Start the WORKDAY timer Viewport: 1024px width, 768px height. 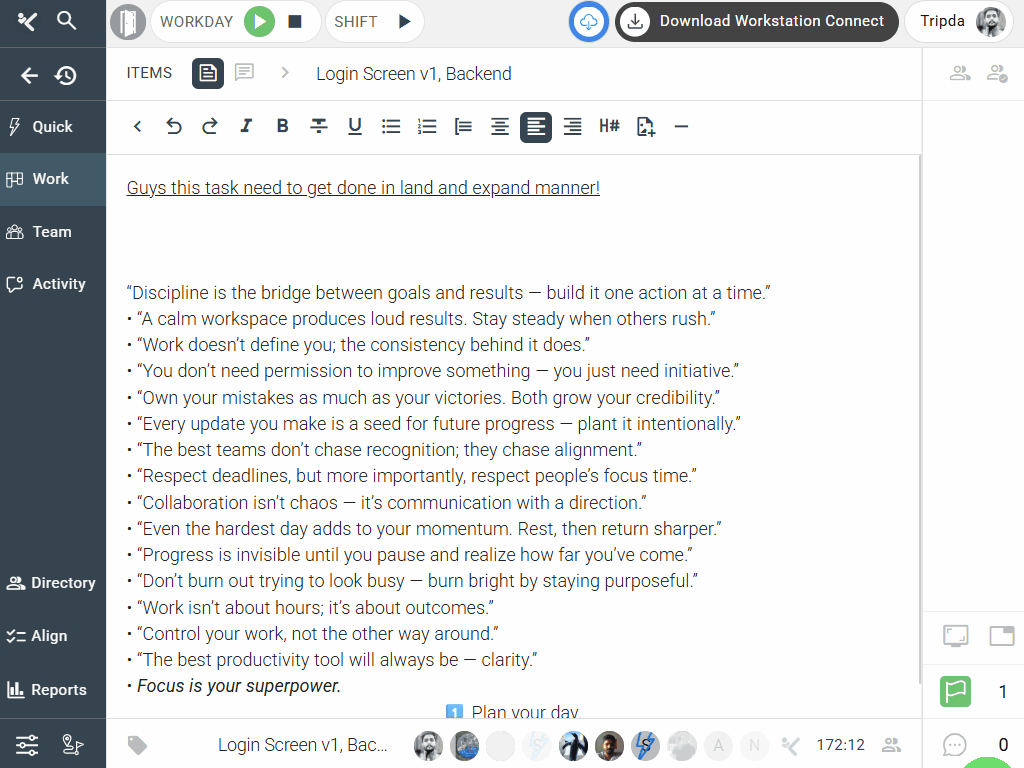tap(259, 22)
